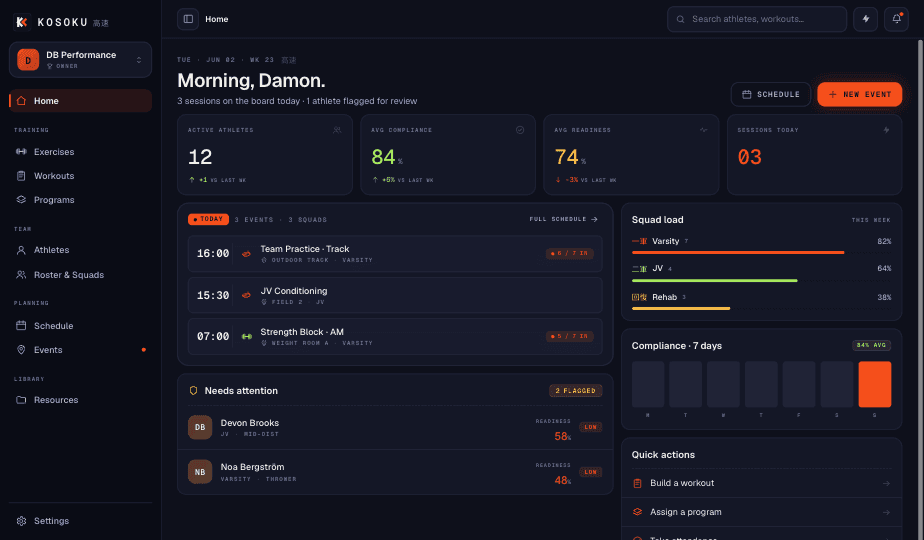Image resolution: width=924 pixels, height=540 pixels.
Task: Open the lightning quick actions icon
Action: (866, 19)
